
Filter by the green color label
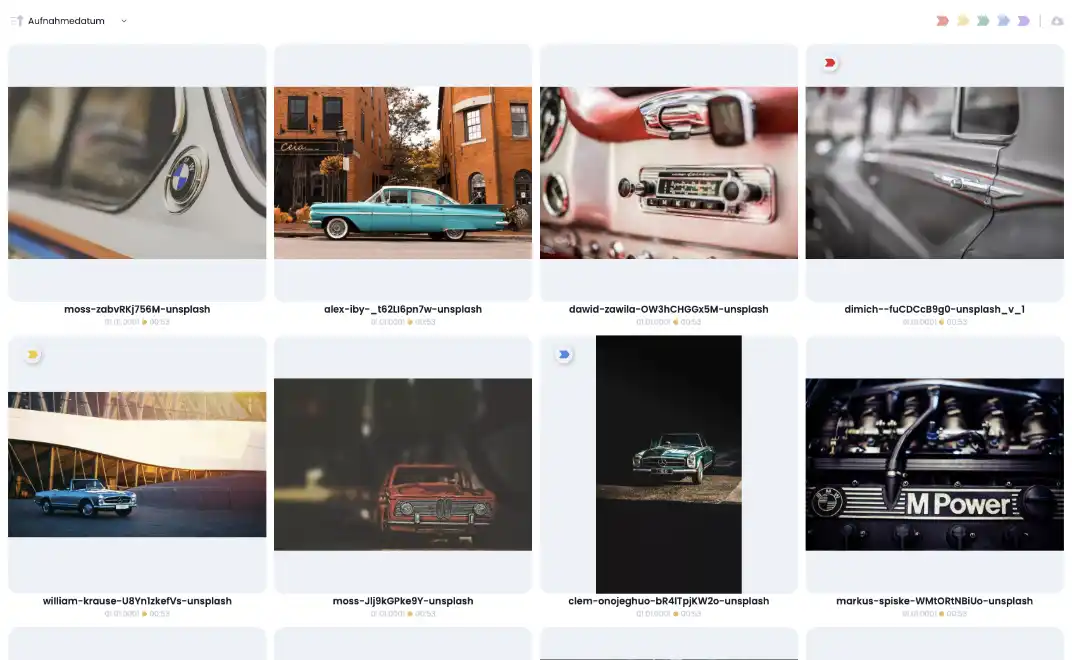[983, 21]
